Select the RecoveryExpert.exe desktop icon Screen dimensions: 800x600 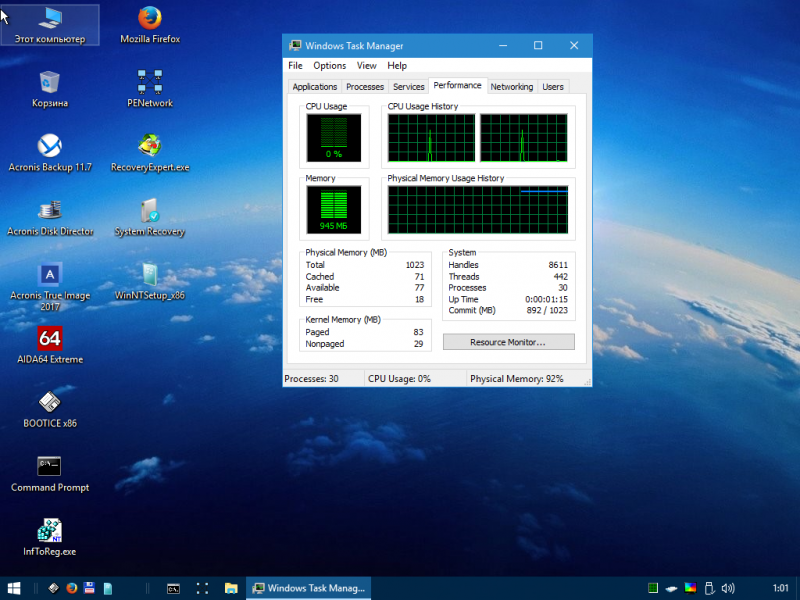tap(150, 153)
